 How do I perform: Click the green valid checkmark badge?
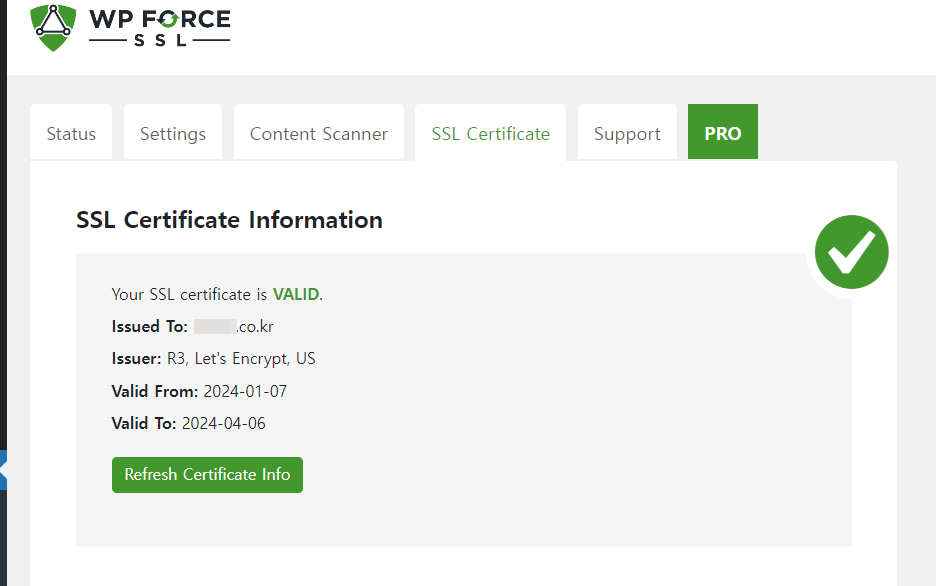(851, 252)
